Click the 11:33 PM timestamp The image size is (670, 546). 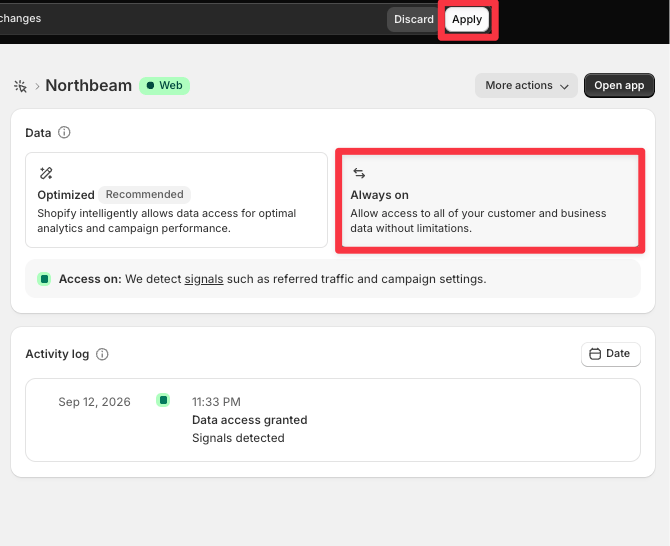pos(216,402)
